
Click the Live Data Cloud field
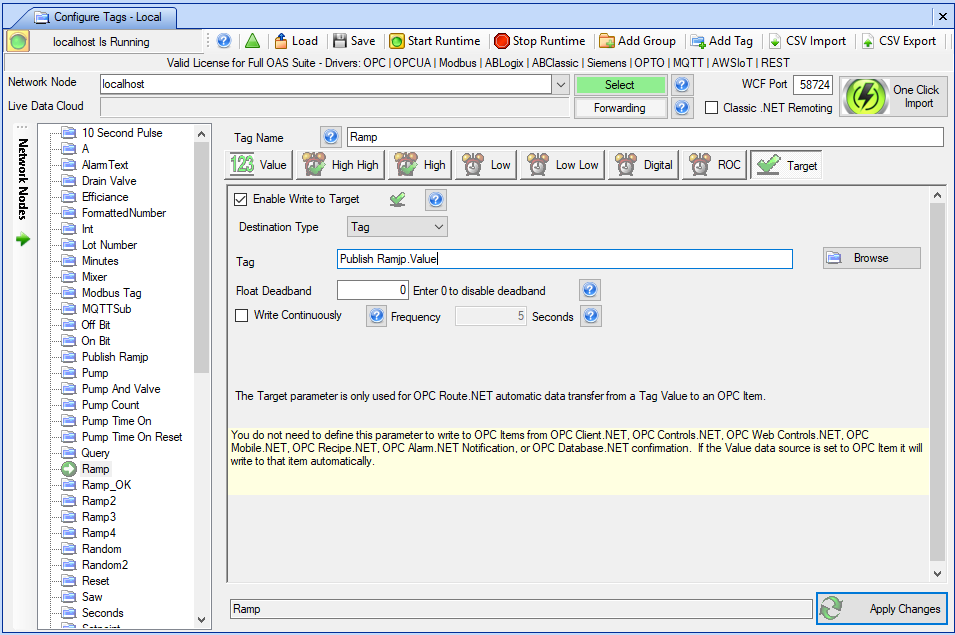pos(334,107)
